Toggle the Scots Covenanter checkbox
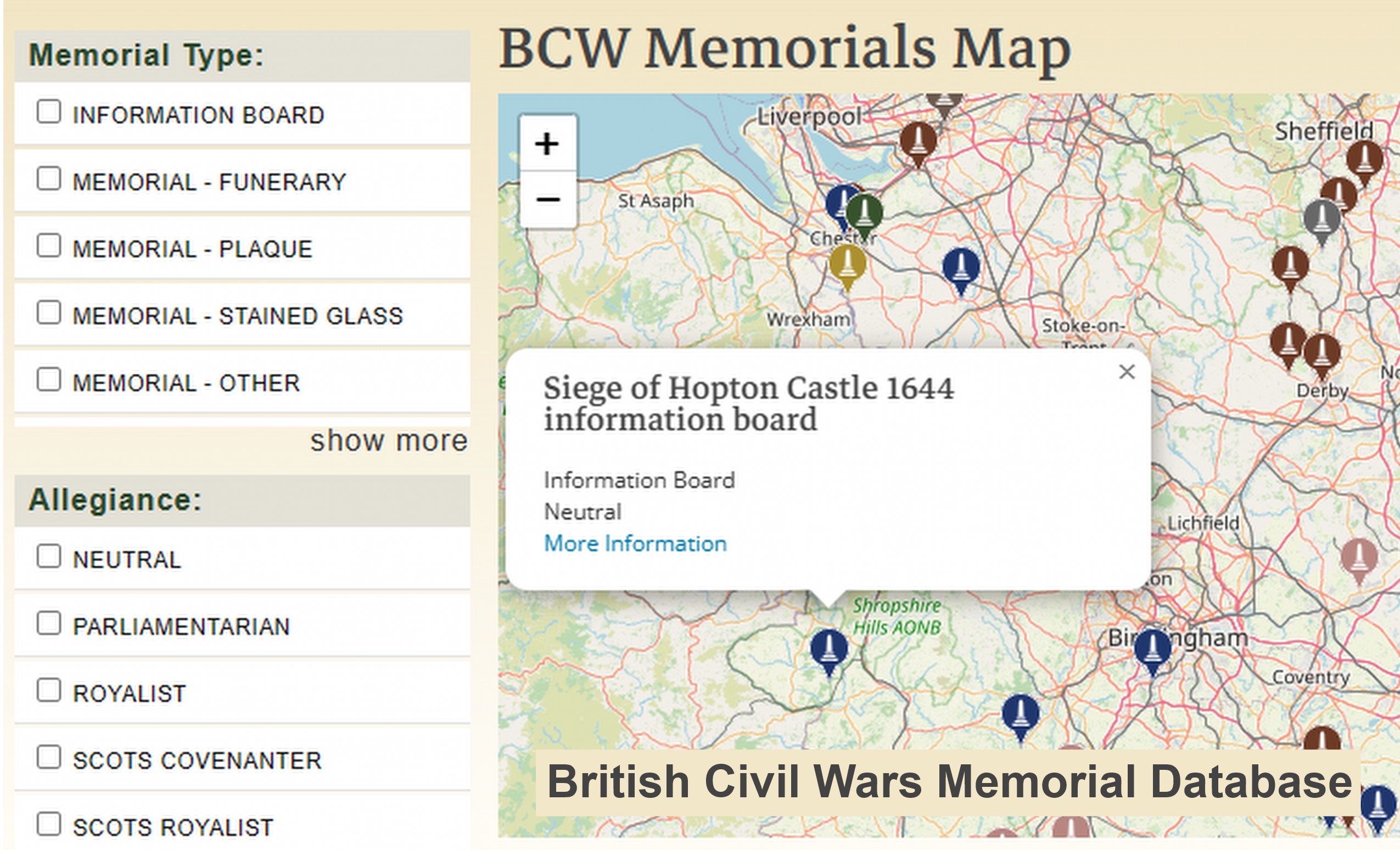The image size is (1400, 850). (49, 757)
